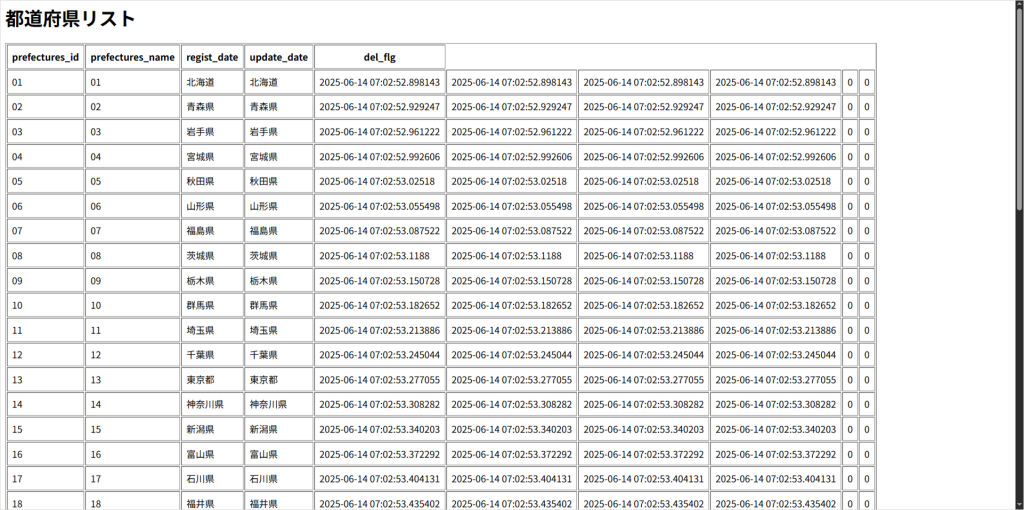Select 神奈川県 cell under update_date header
The image size is (1024, 510).
coord(278,405)
